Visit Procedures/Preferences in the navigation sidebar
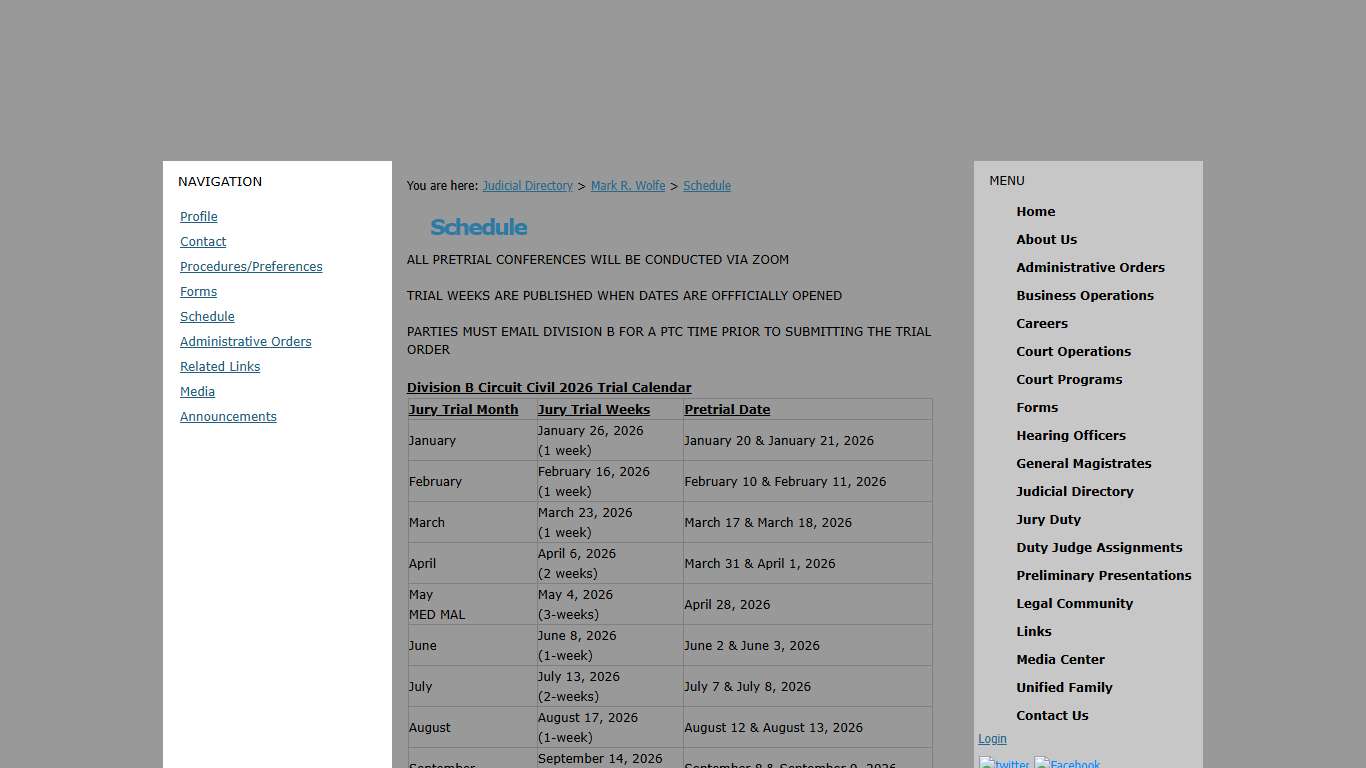The image size is (1366, 768). click(251, 266)
